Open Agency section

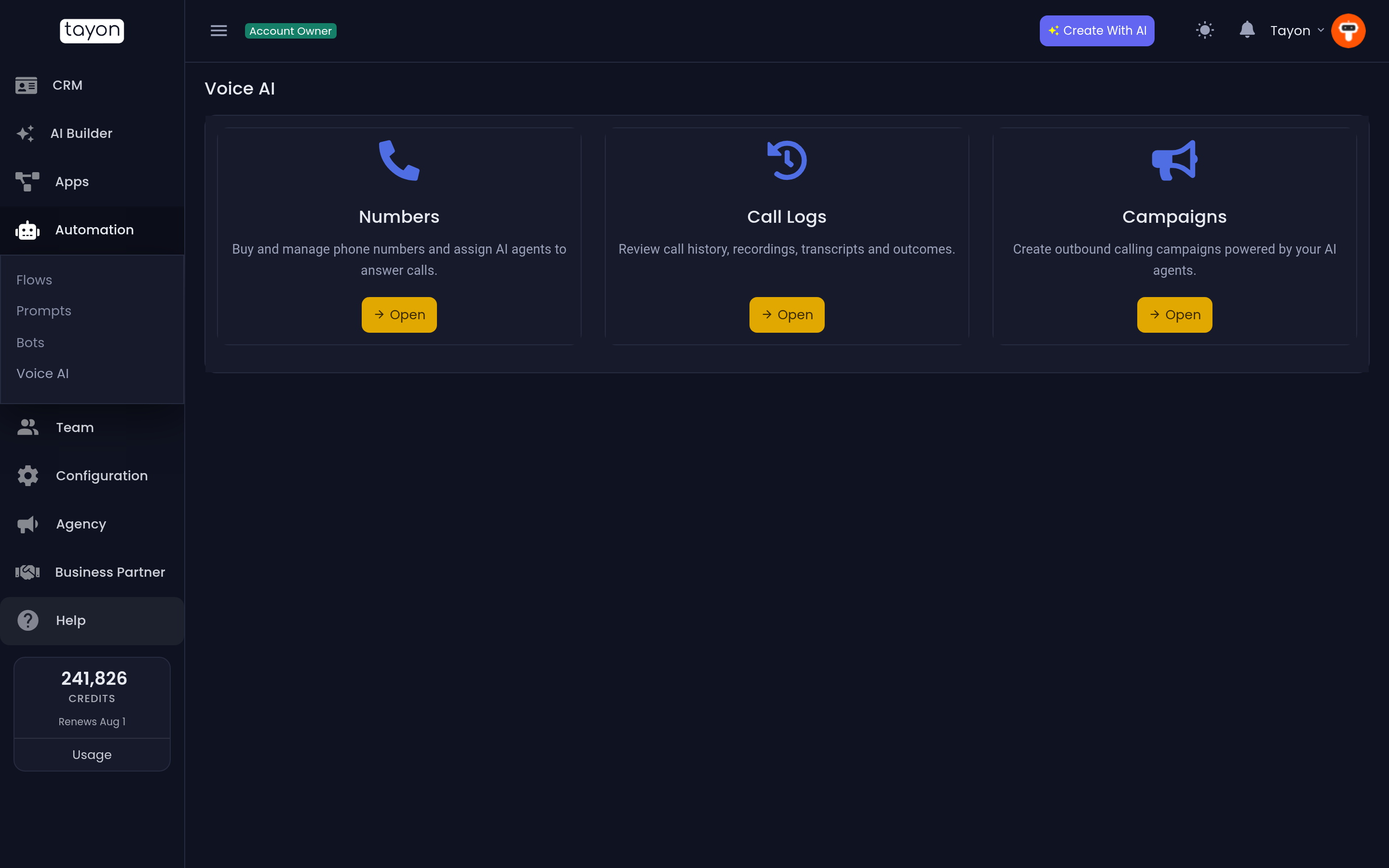point(92,524)
